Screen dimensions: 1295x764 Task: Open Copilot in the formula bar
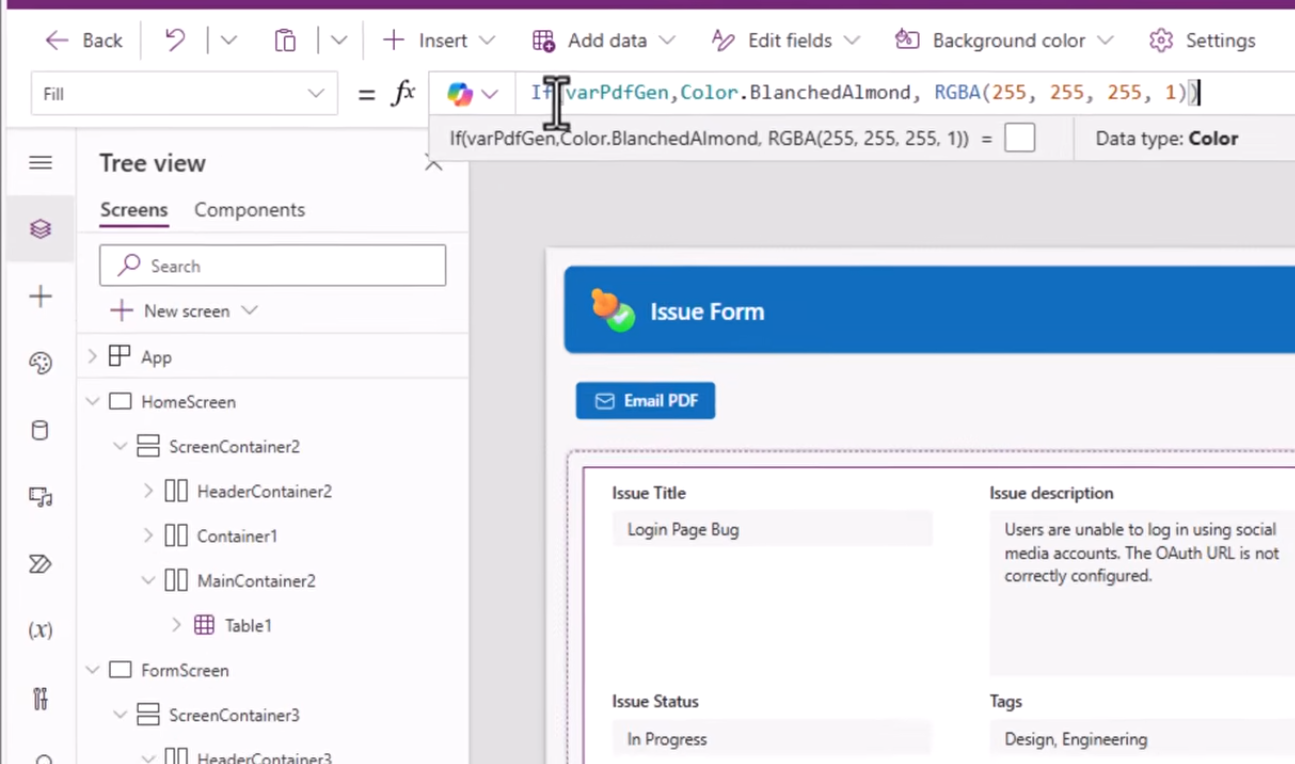461,93
